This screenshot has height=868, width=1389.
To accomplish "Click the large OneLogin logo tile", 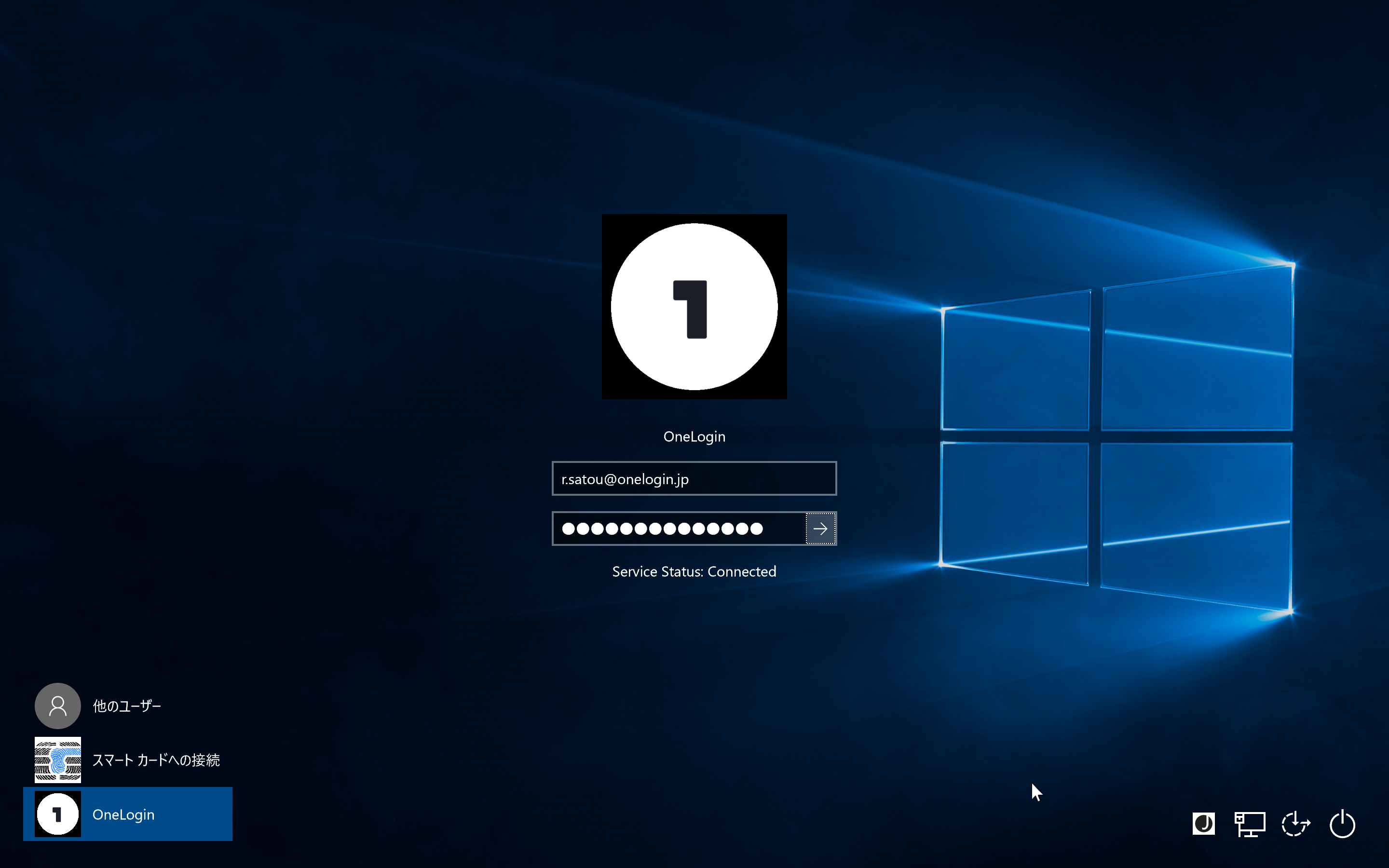I will pyautogui.click(x=694, y=307).
